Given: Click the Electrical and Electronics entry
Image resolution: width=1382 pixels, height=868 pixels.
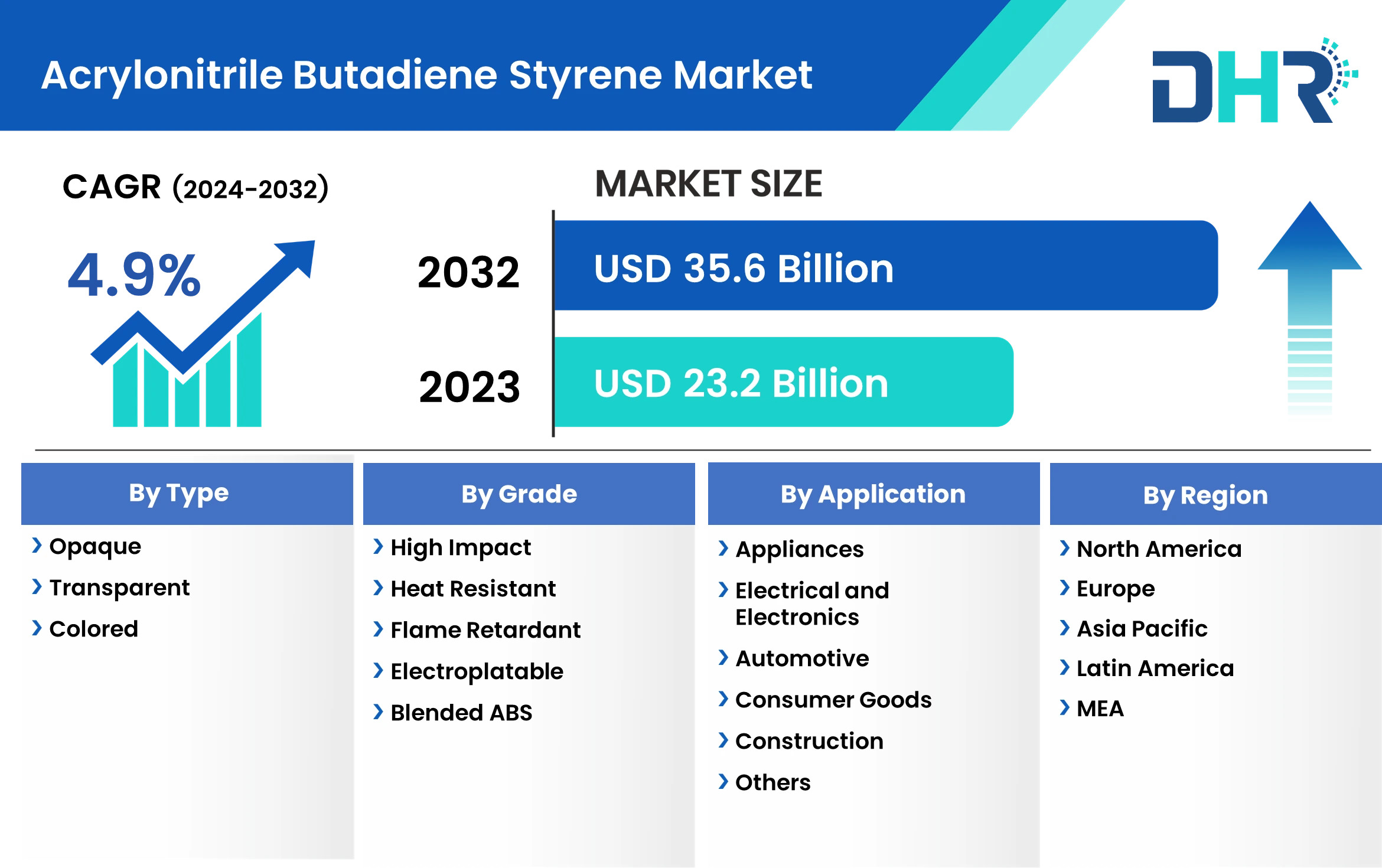Looking at the screenshot, I should coord(812,603).
